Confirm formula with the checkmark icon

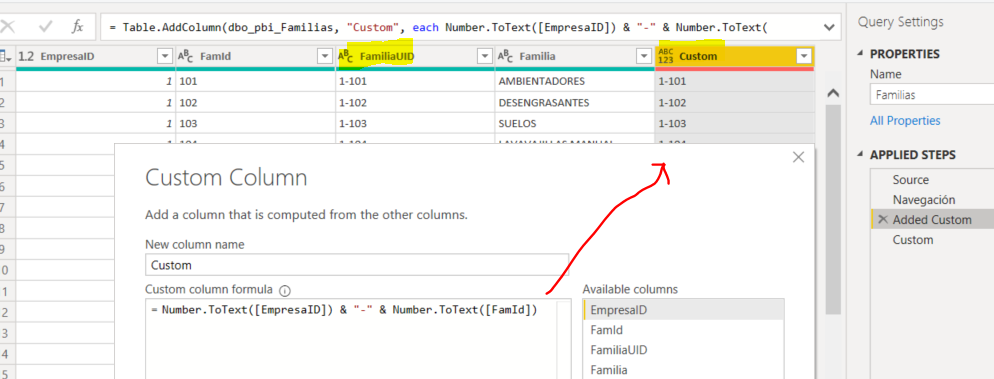pos(46,27)
